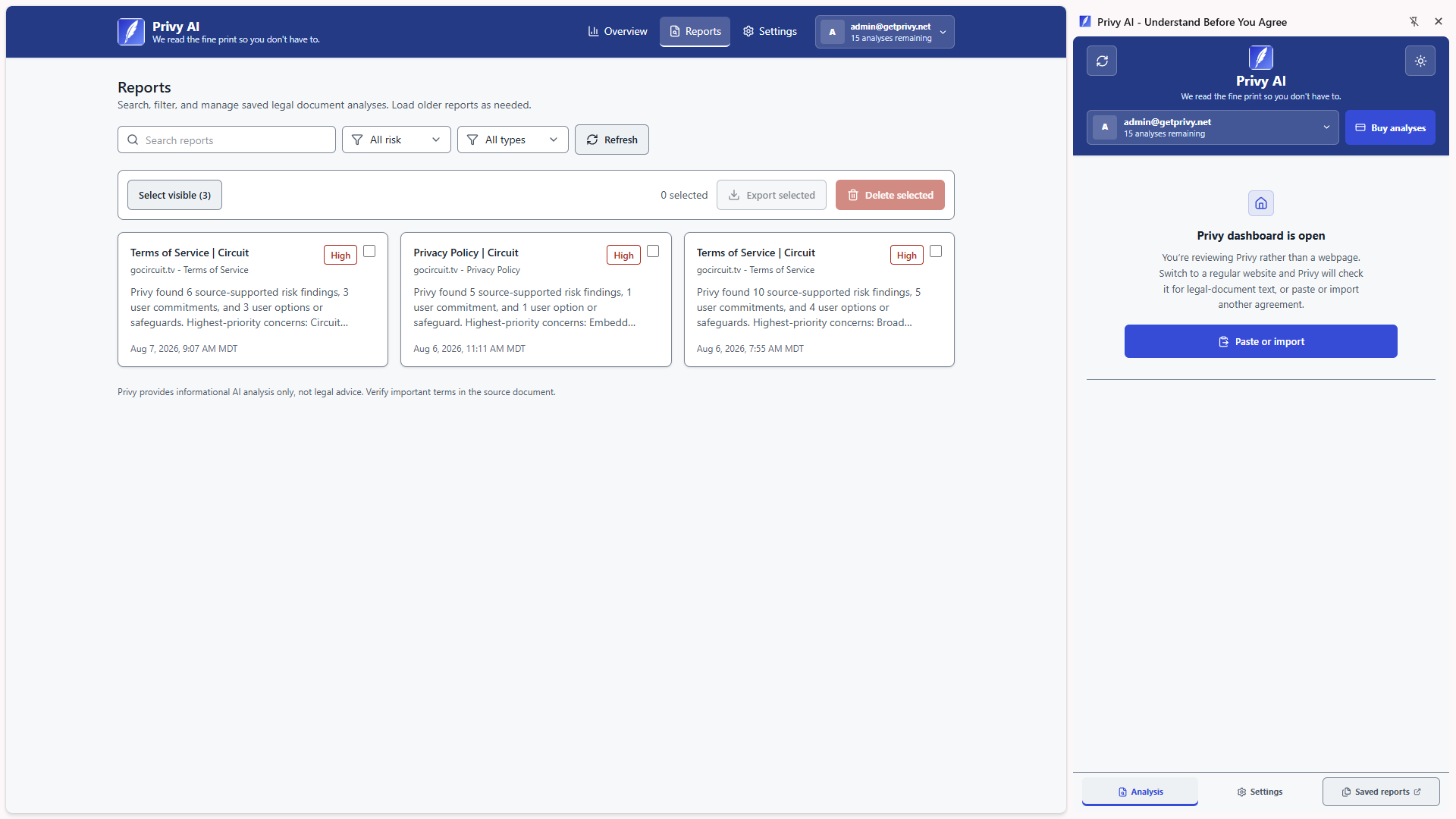Screen dimensions: 1456x819
Task: Click the download icon in Export selected
Action: [x=734, y=195]
